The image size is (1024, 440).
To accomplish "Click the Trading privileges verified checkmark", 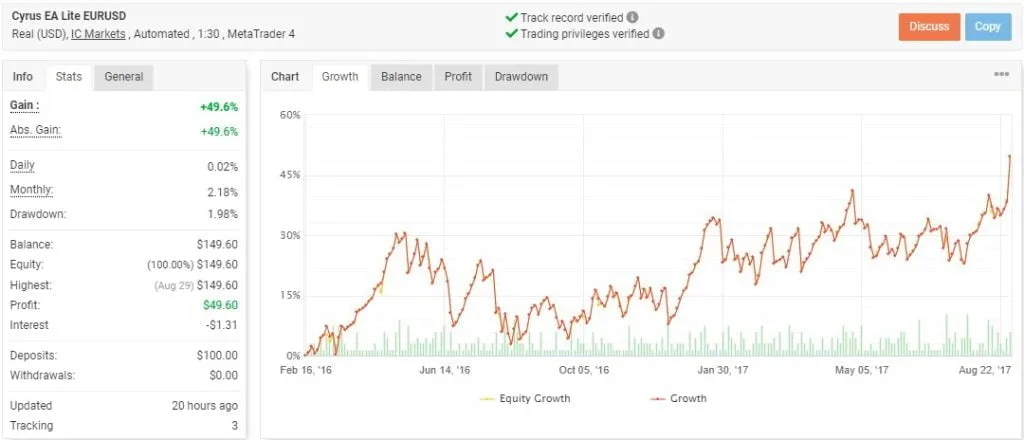I will coord(512,33).
